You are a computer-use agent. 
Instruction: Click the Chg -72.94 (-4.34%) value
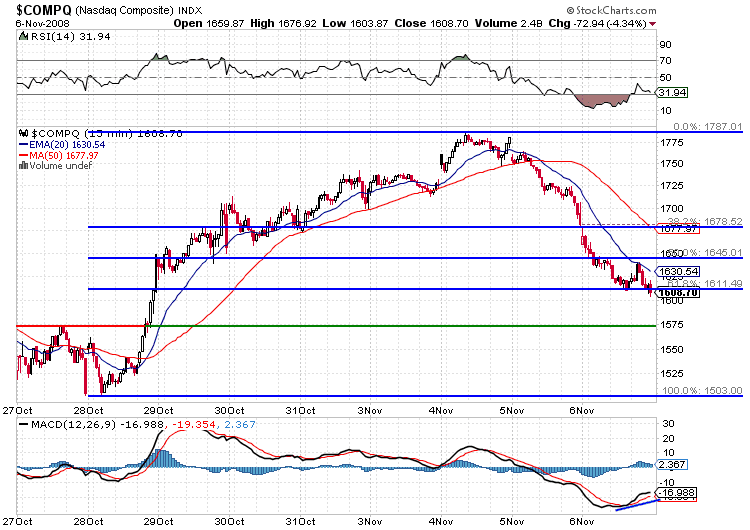pos(597,23)
